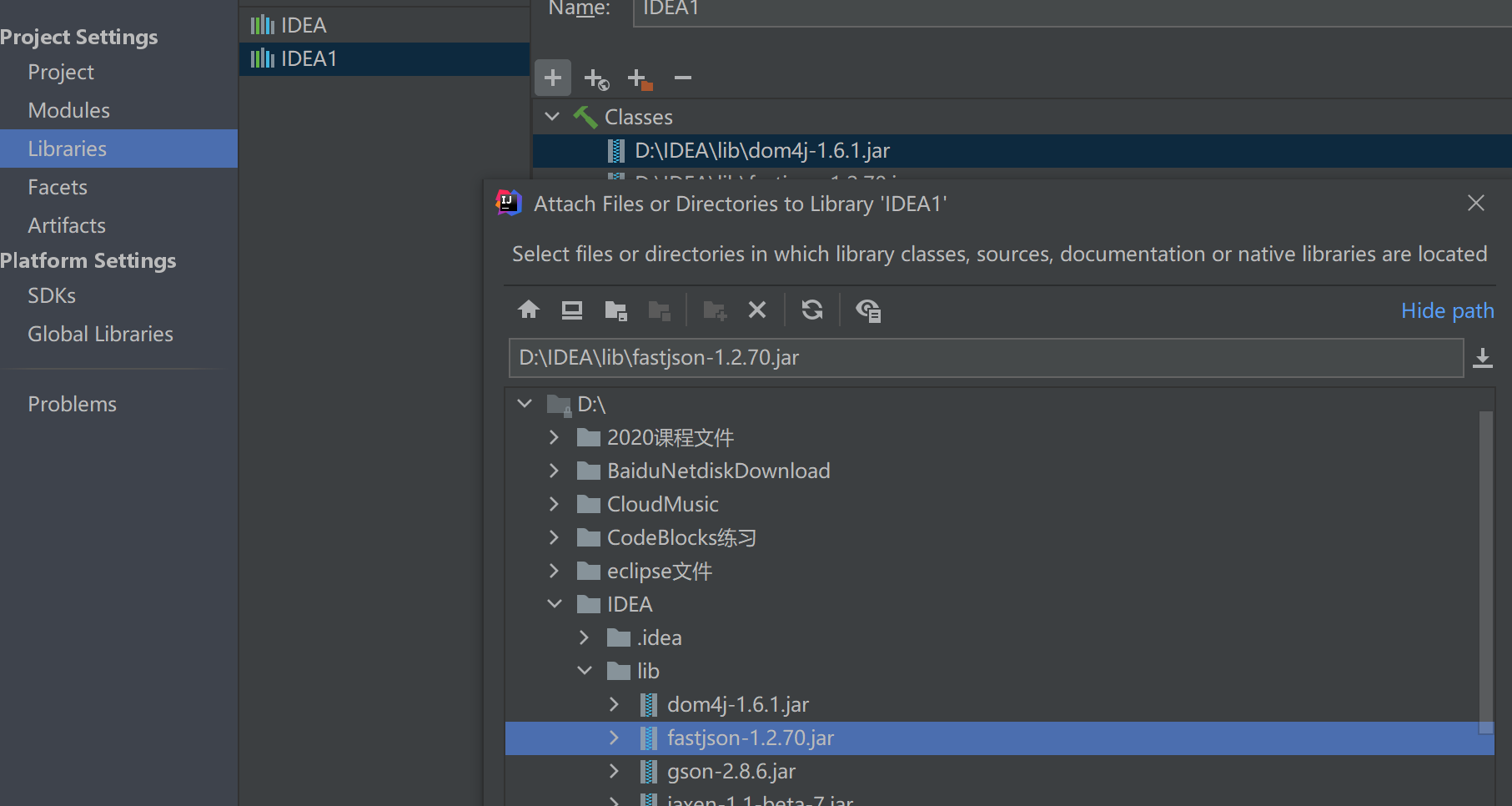Delete selected path using X icon
Screen dimensions: 1512x806
(x=757, y=310)
